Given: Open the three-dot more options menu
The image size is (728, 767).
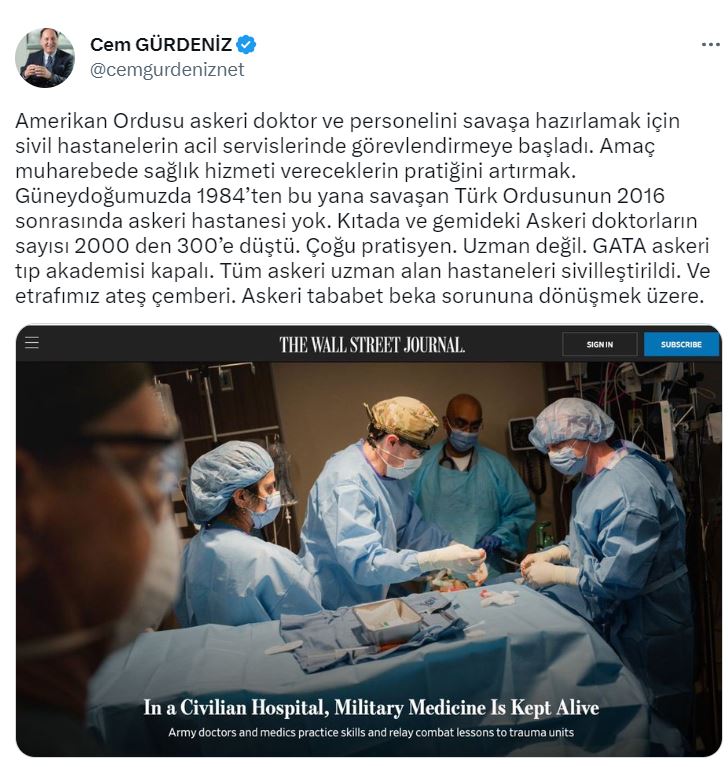Looking at the screenshot, I should 710,45.
